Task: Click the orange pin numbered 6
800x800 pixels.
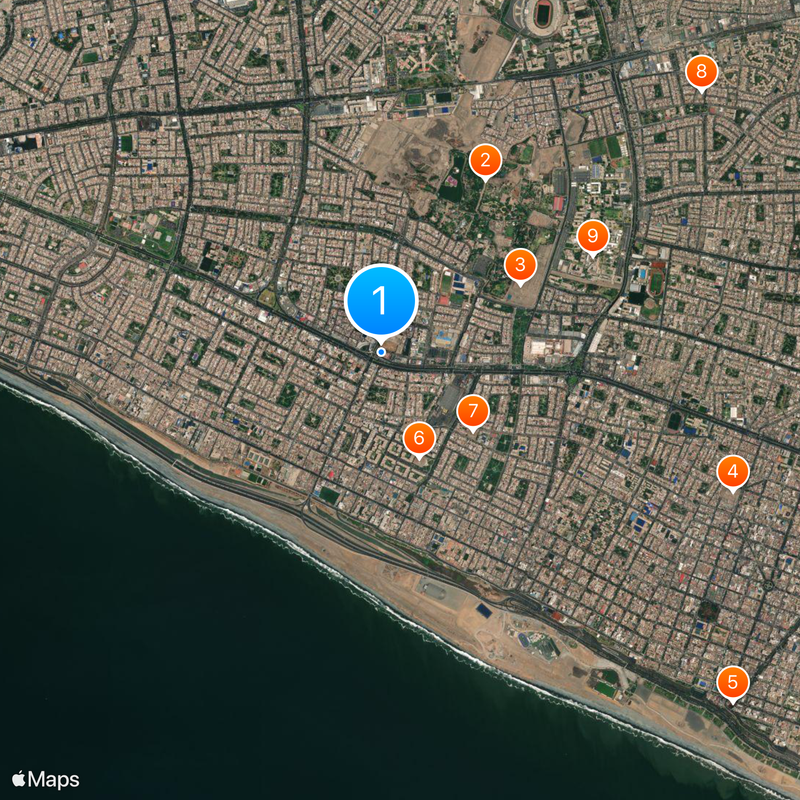Action: pos(419,438)
